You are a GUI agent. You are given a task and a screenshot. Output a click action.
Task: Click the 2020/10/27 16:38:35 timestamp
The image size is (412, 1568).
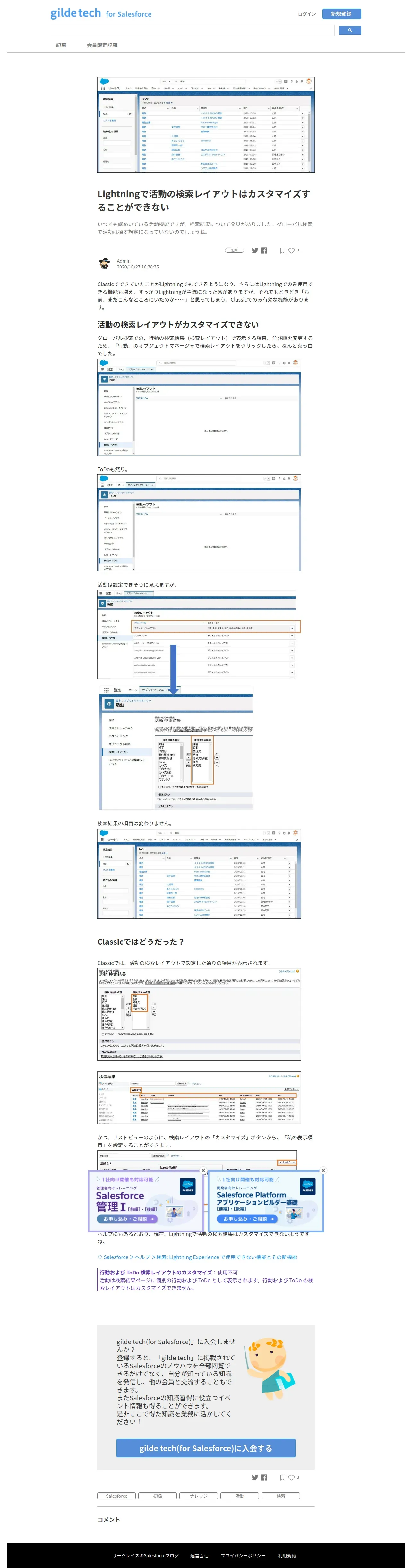pos(138,267)
